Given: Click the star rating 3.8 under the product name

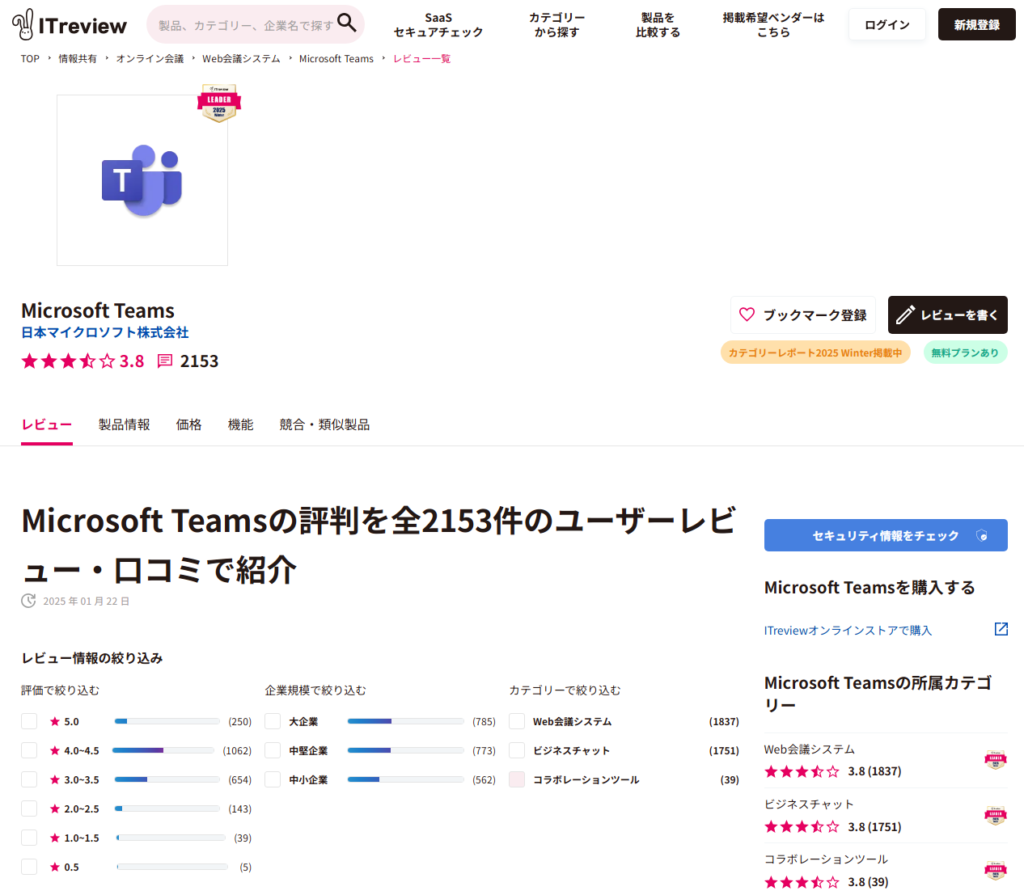Looking at the screenshot, I should 82,361.
